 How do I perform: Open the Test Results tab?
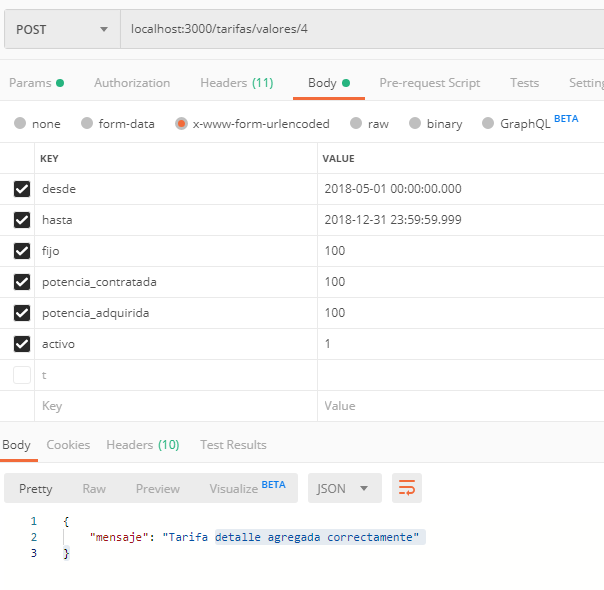[x=233, y=444]
